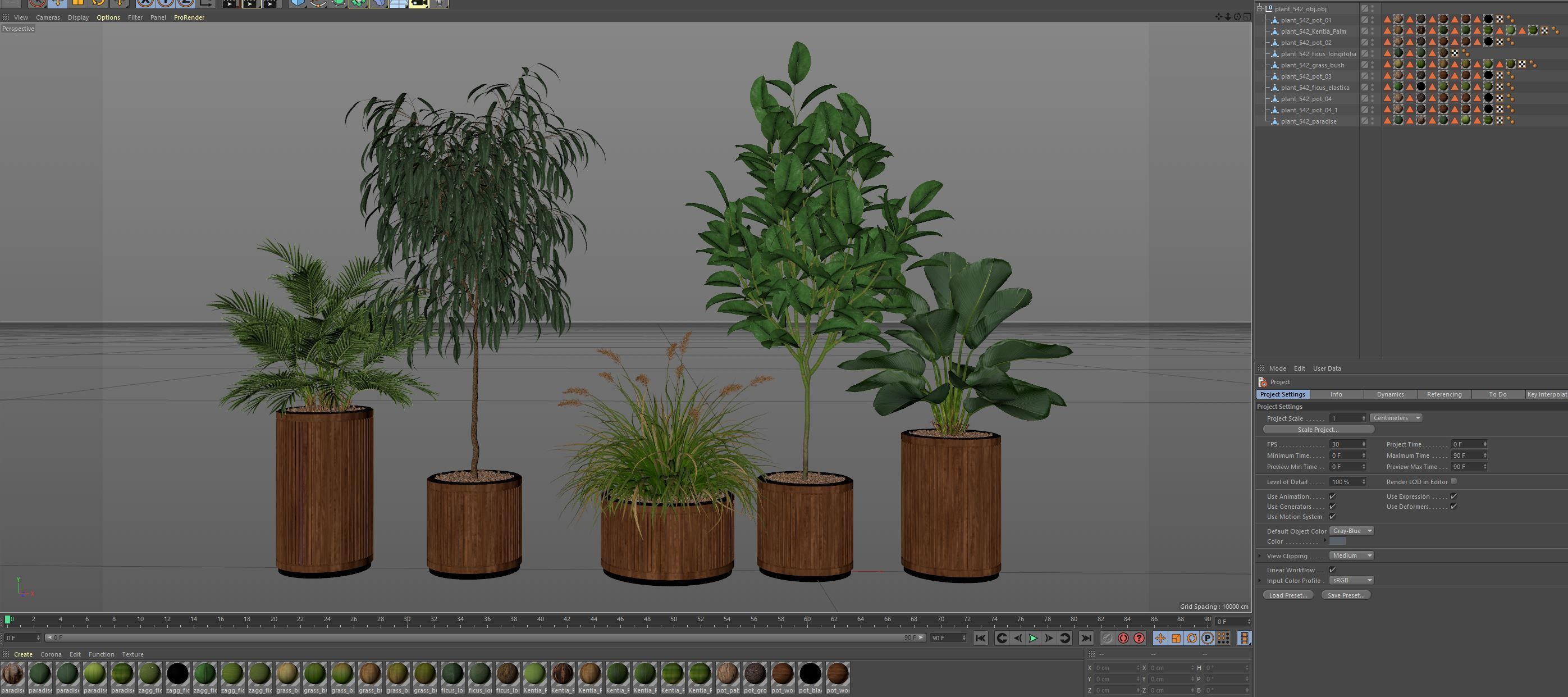Toggle Position key recording icon
The height and width of the screenshot is (697, 1568).
1160,638
